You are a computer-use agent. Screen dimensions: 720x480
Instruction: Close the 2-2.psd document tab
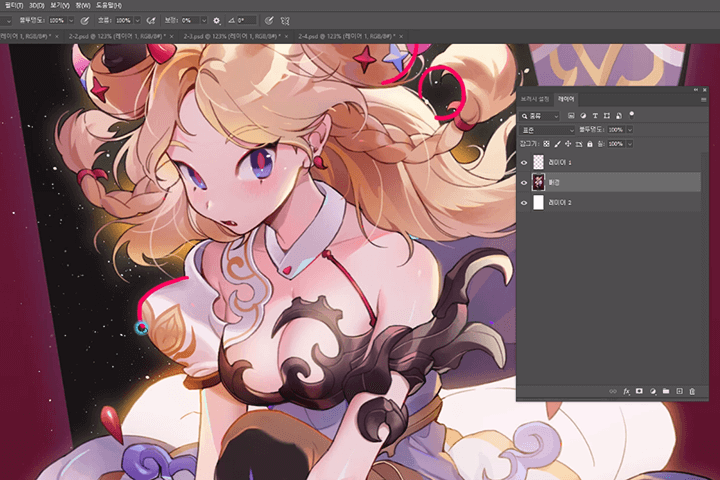coord(172,36)
